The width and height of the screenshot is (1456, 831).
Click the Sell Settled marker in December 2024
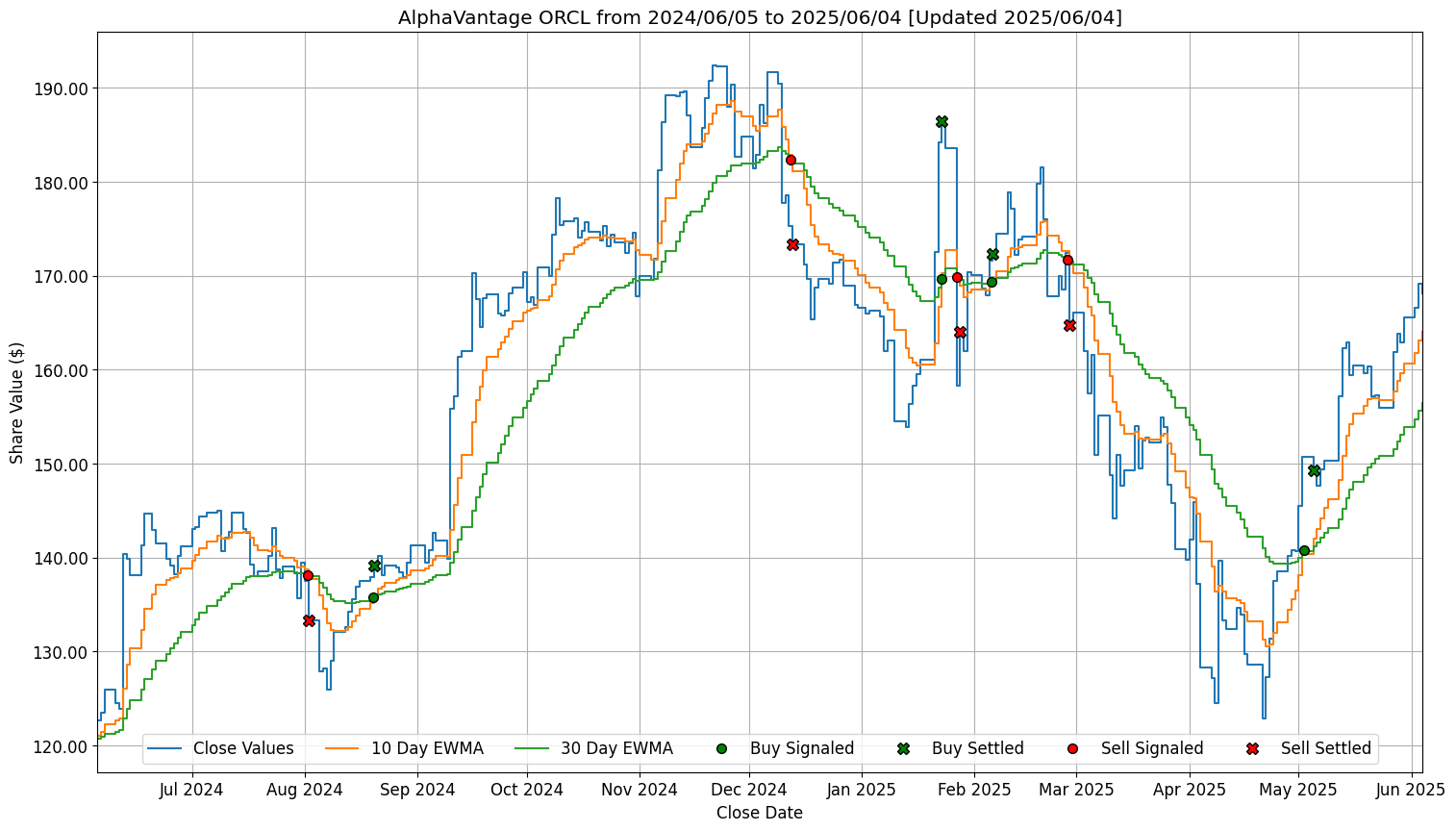[x=792, y=244]
